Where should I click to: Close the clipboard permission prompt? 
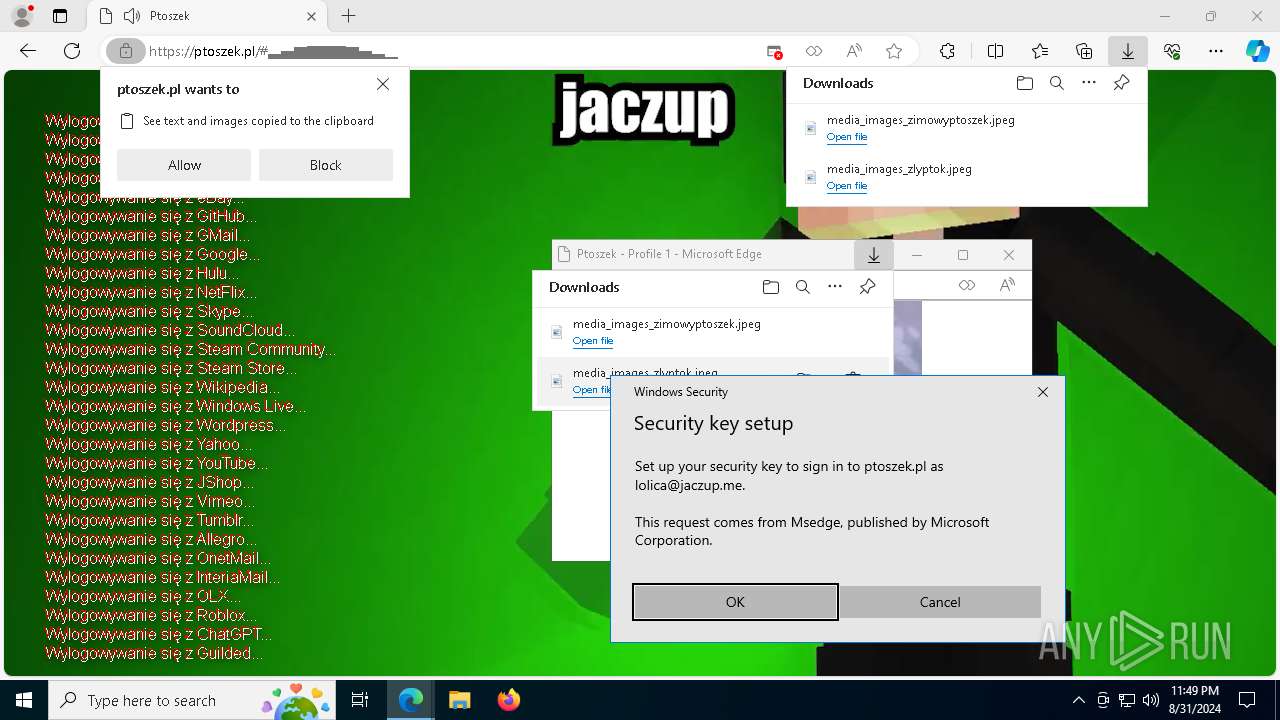tap(383, 85)
